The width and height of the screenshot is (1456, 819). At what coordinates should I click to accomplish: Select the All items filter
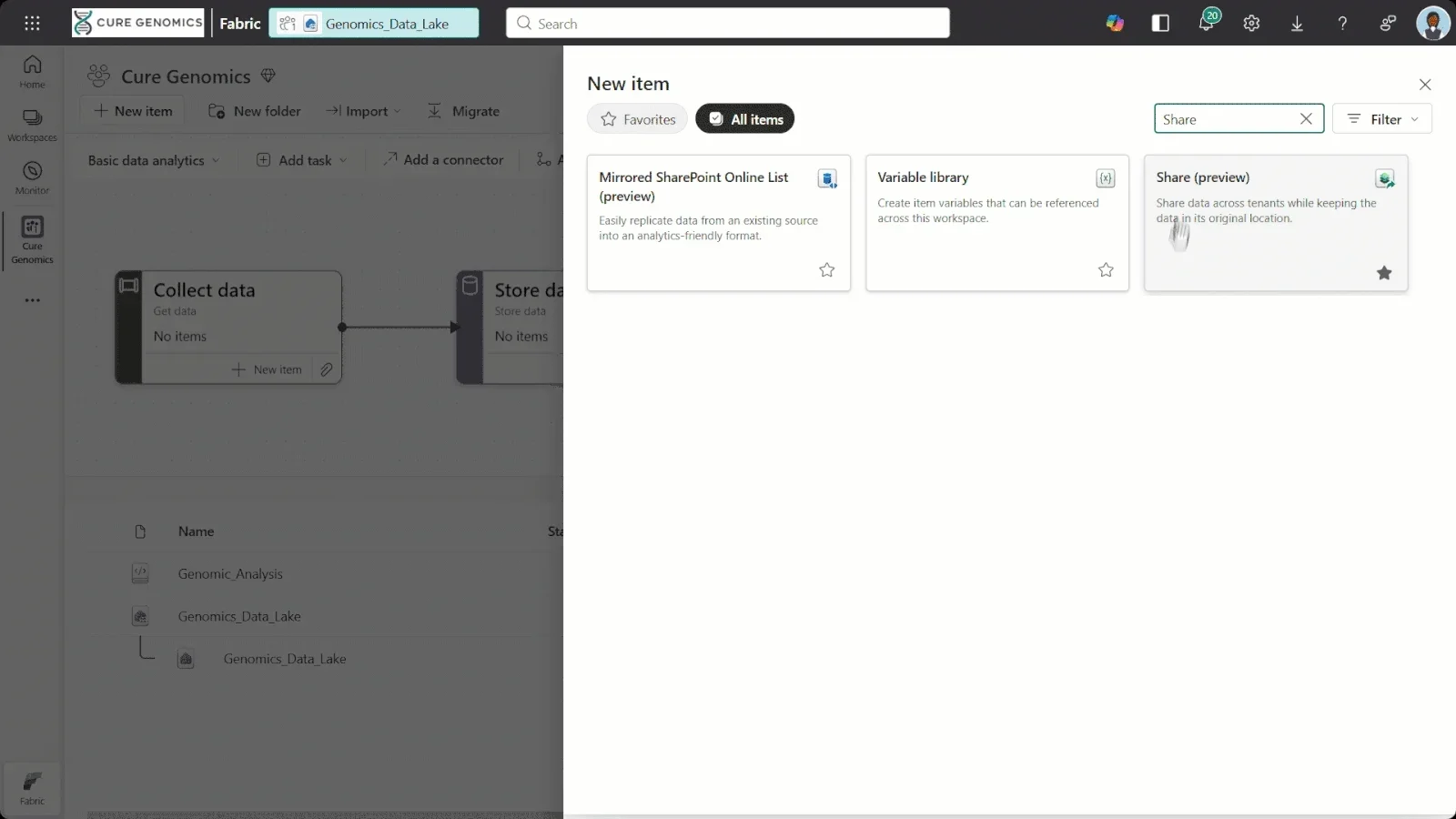tap(745, 119)
